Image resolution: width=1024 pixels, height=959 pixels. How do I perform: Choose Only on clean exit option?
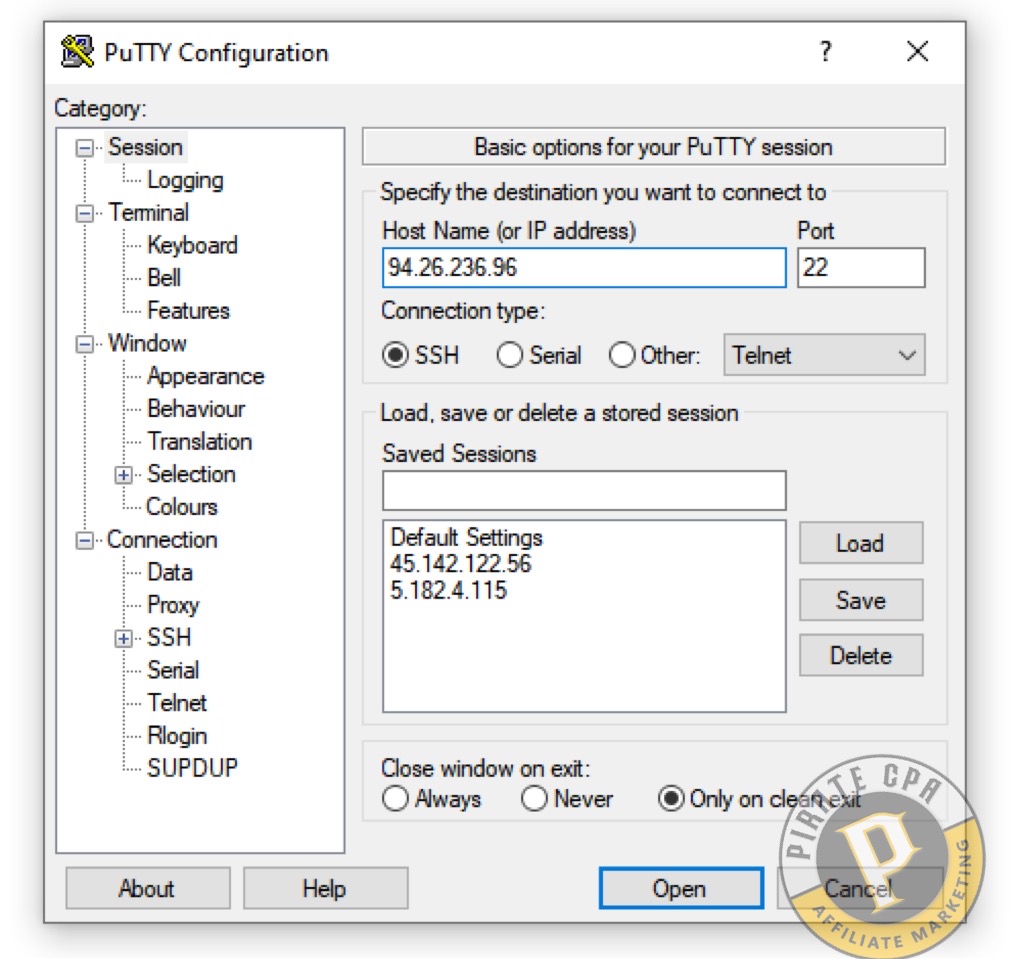[x=671, y=798]
